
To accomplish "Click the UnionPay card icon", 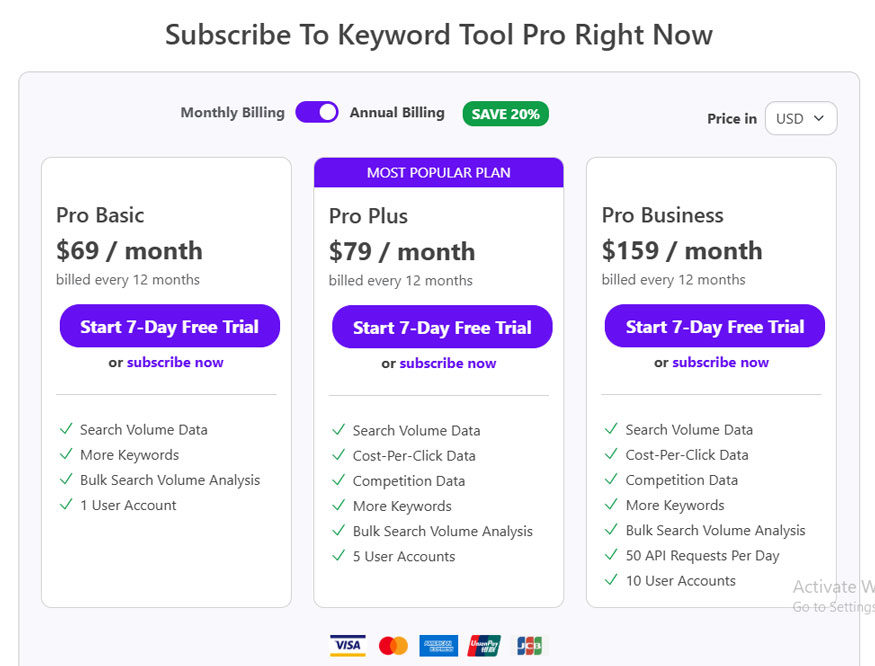I will point(484,646).
